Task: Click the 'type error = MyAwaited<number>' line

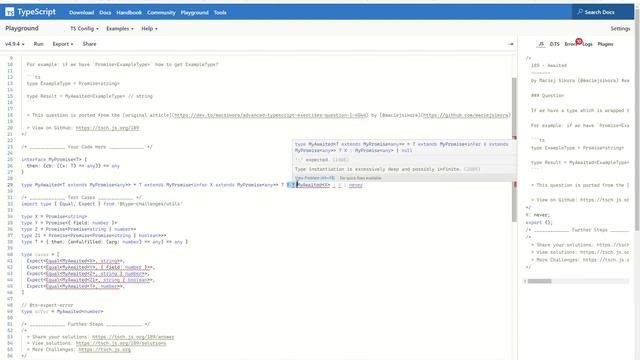Action: [x=62, y=311]
